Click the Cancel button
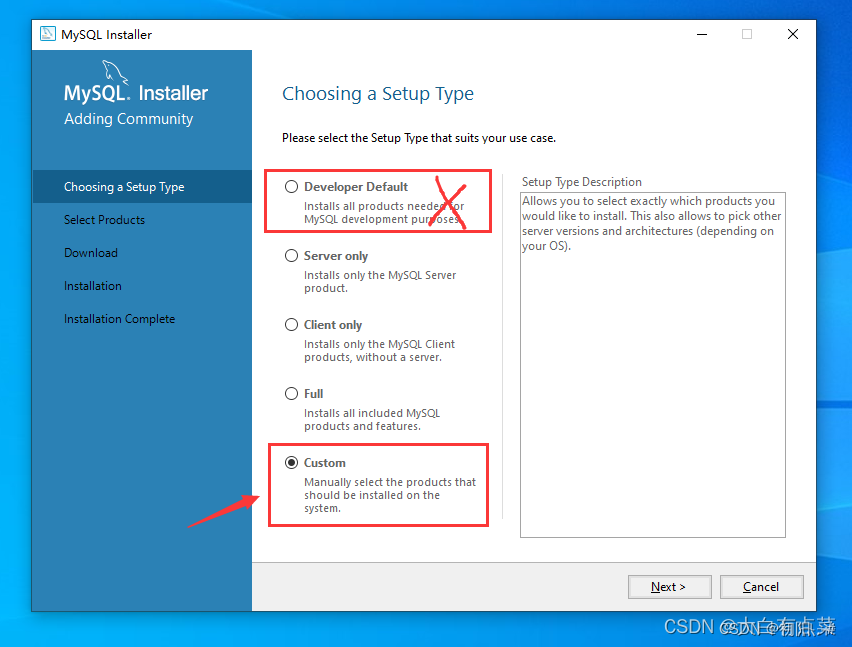The height and width of the screenshot is (647, 852). 761,587
